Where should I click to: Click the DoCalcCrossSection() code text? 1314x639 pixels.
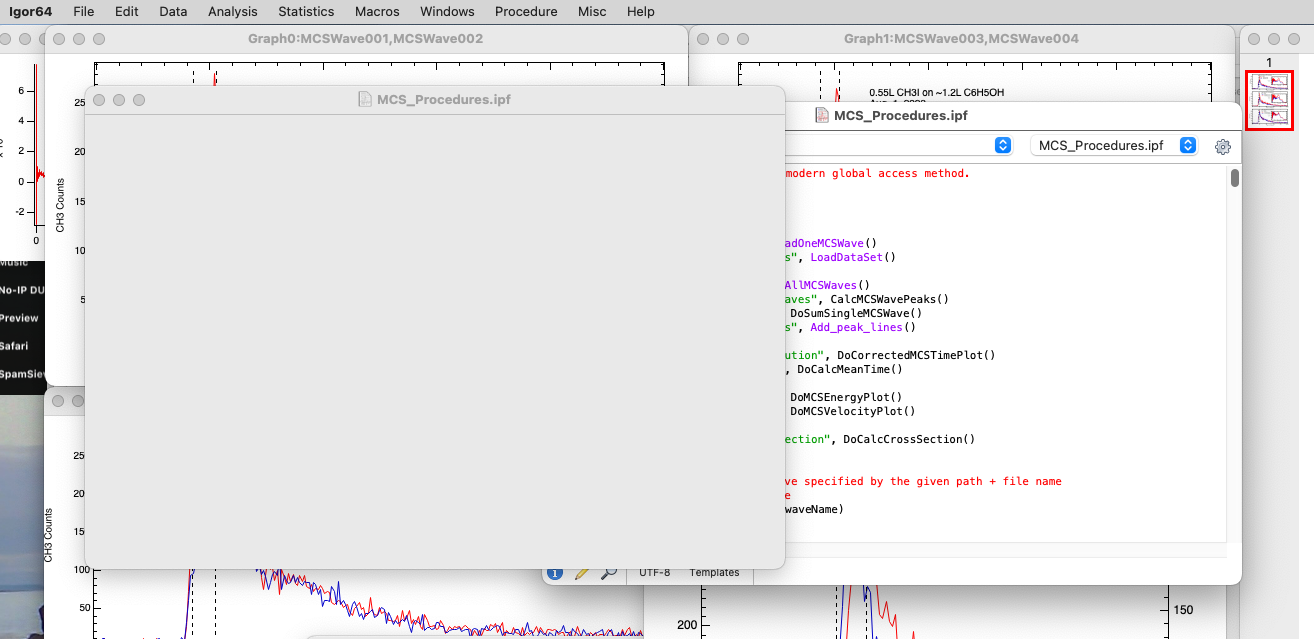click(x=909, y=439)
